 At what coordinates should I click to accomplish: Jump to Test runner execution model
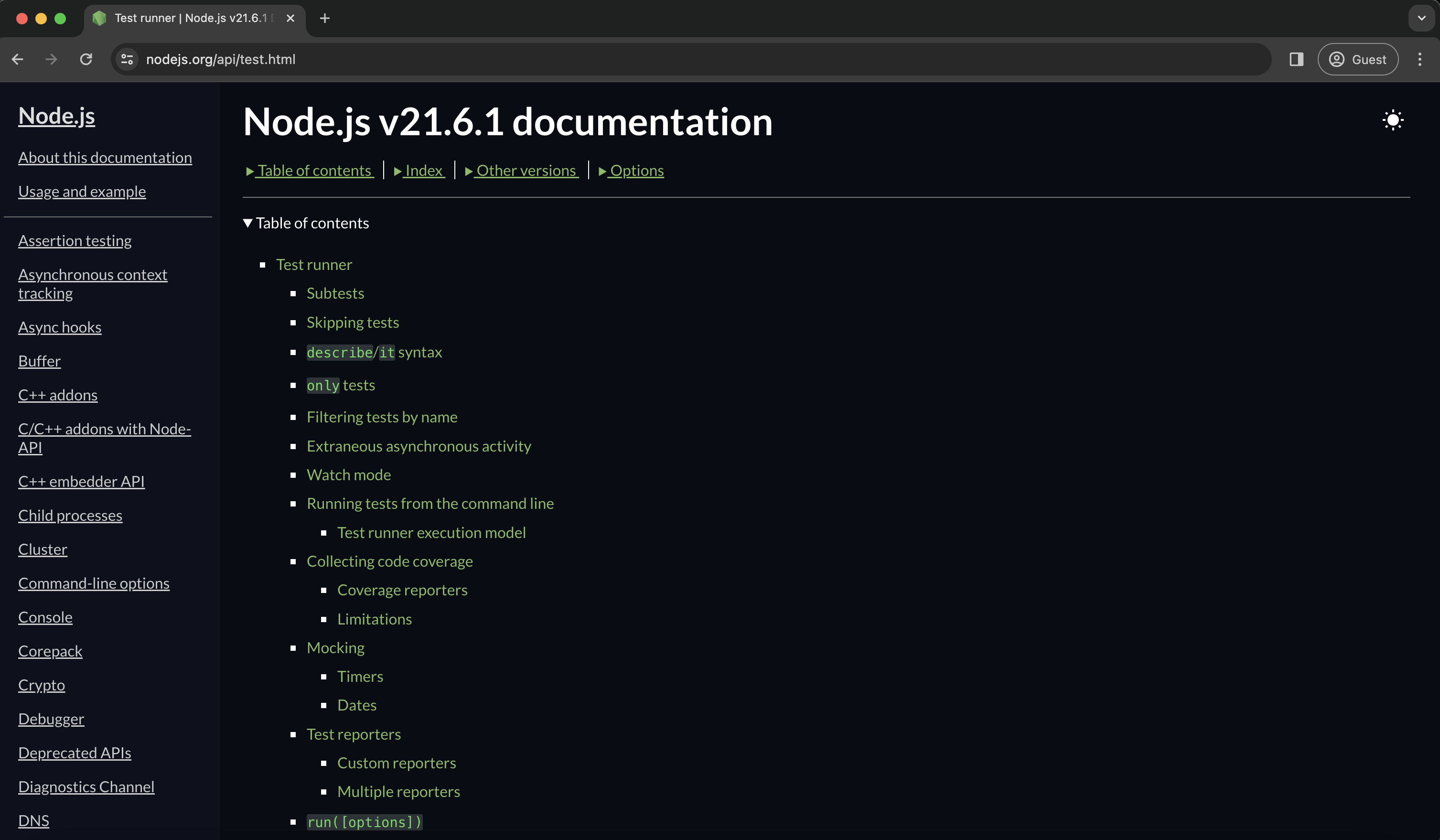[x=431, y=533]
